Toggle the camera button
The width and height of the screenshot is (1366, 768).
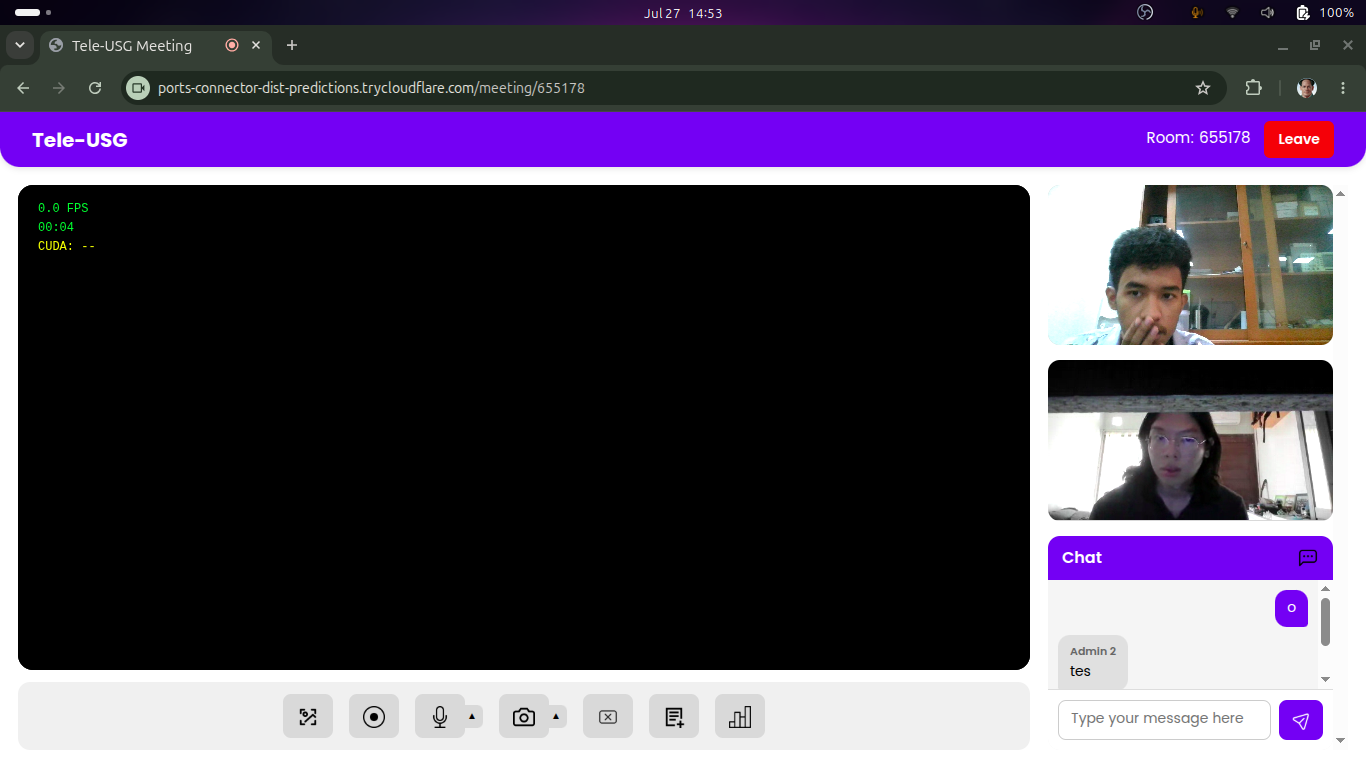point(524,716)
